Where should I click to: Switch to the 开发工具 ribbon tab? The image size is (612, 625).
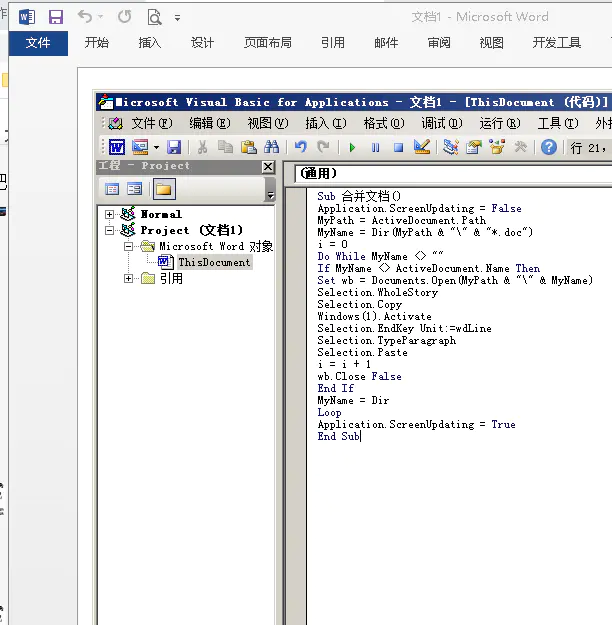(x=557, y=43)
